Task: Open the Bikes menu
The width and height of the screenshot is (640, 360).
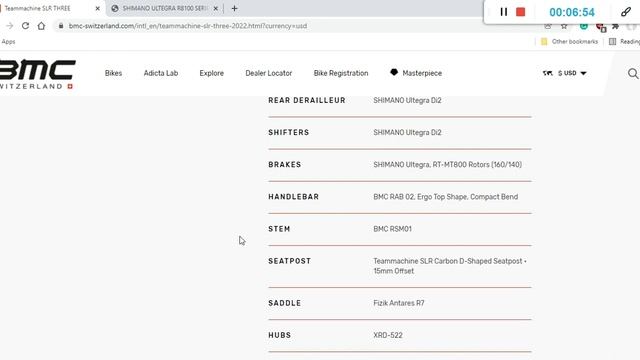Action: pyautogui.click(x=113, y=73)
